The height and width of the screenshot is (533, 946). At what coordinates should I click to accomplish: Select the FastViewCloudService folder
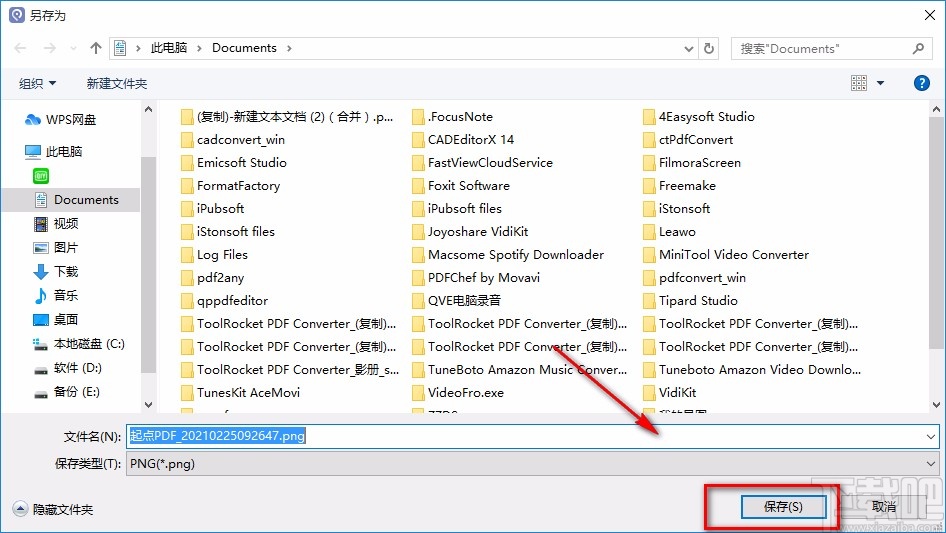pos(483,162)
